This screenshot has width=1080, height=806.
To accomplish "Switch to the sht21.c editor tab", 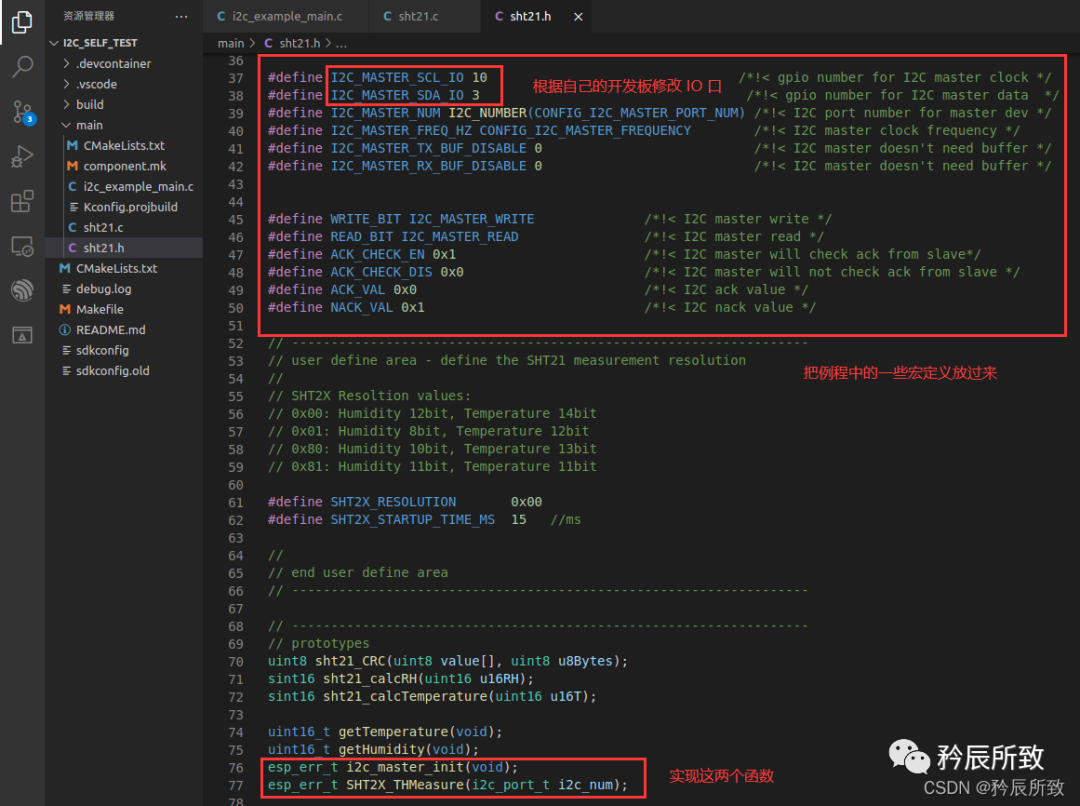I will point(418,16).
